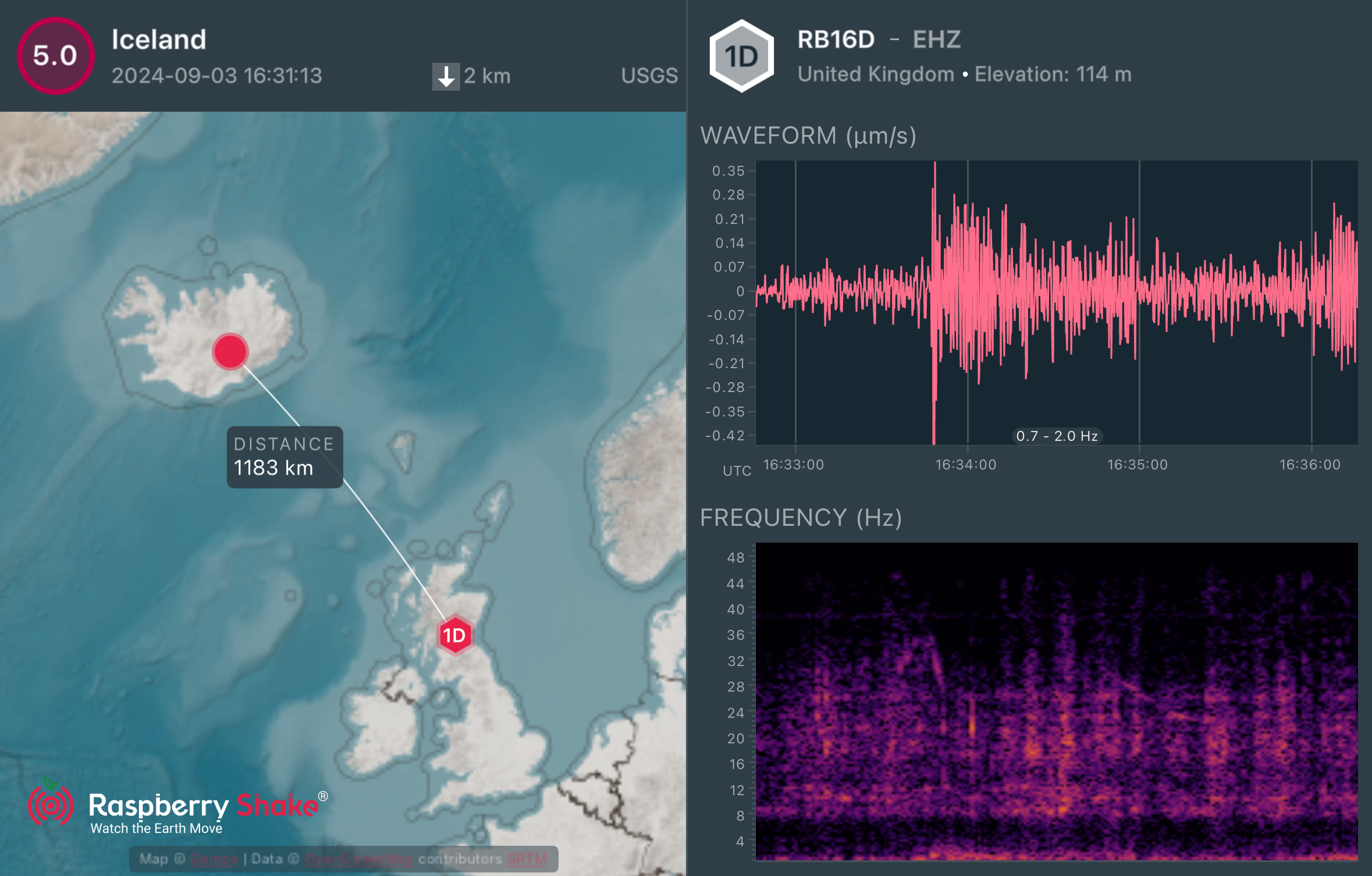Screen dimensions: 1372x876
Task: Click the 4 Hz frequency axis value
Action: [740, 842]
